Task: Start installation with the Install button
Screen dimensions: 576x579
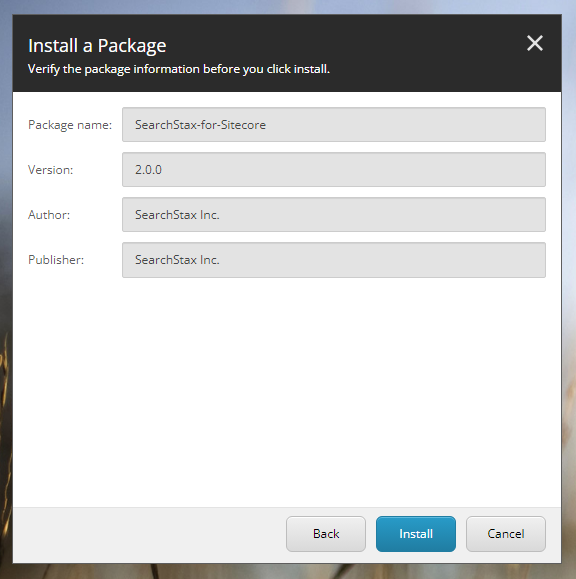Action: click(416, 534)
